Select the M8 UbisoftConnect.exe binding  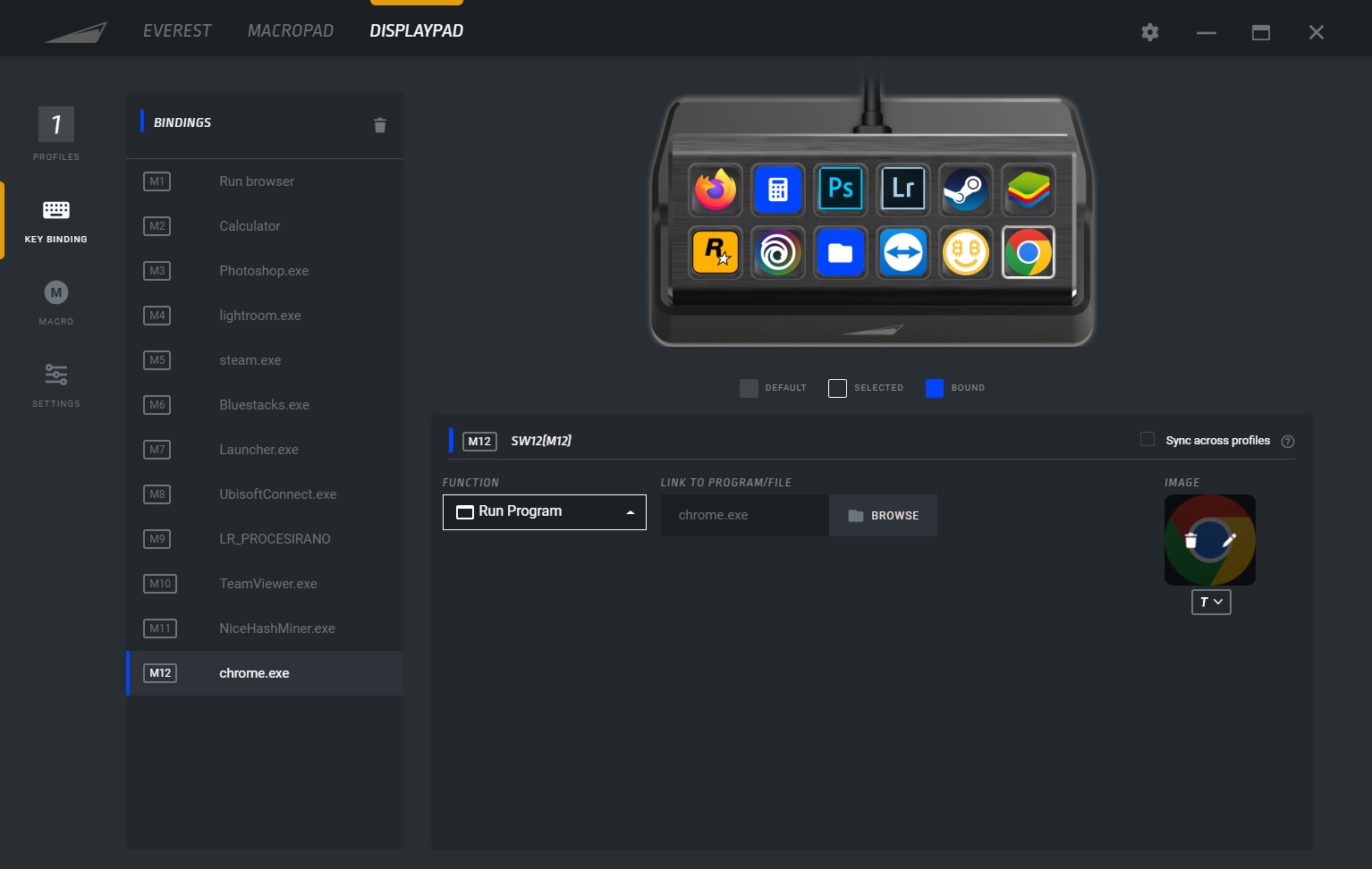265,494
